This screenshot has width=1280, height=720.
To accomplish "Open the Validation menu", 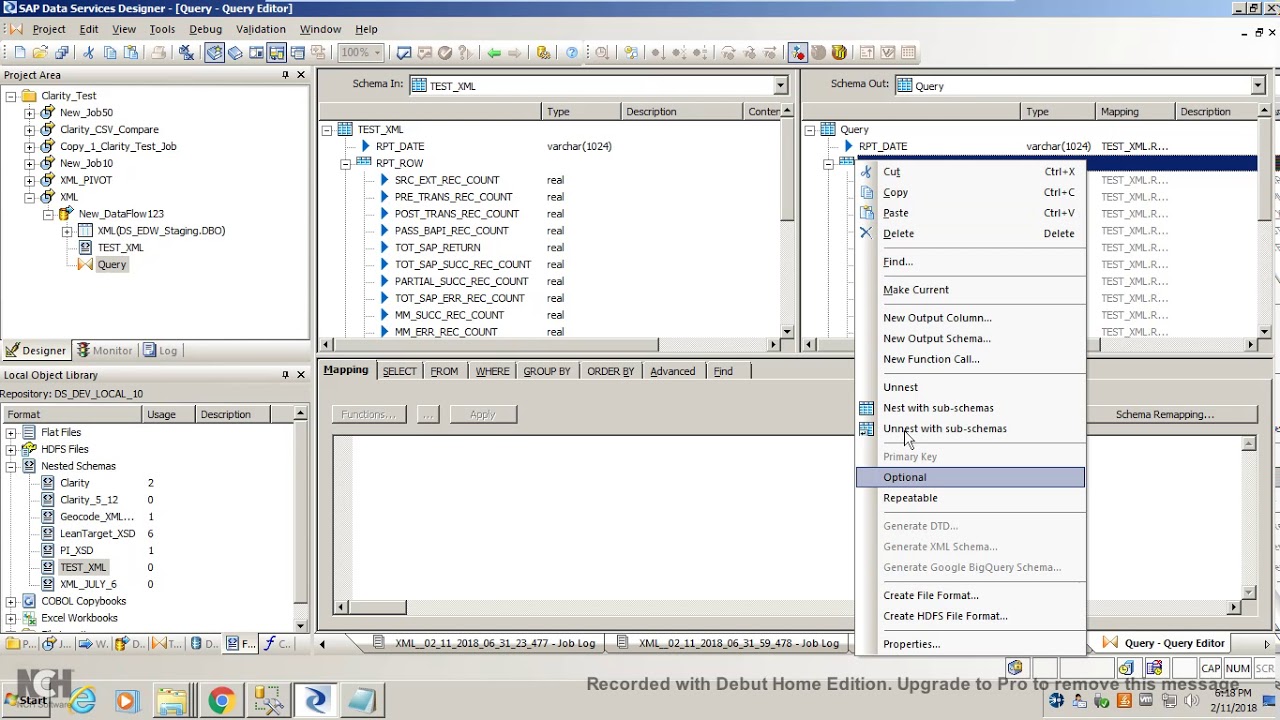I will (x=261, y=29).
